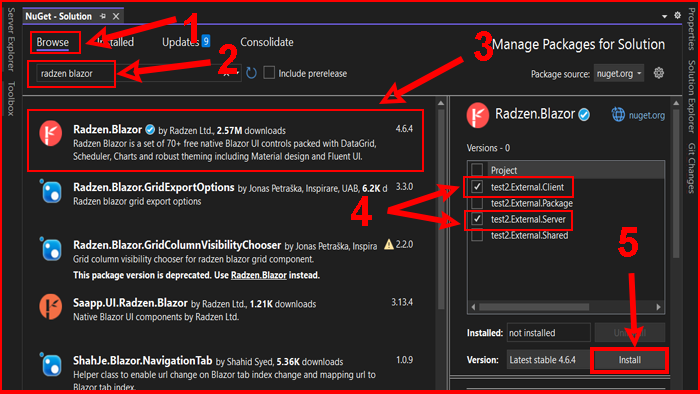
Task: Open the Package source dropdown
Action: pyautogui.click(x=619, y=74)
